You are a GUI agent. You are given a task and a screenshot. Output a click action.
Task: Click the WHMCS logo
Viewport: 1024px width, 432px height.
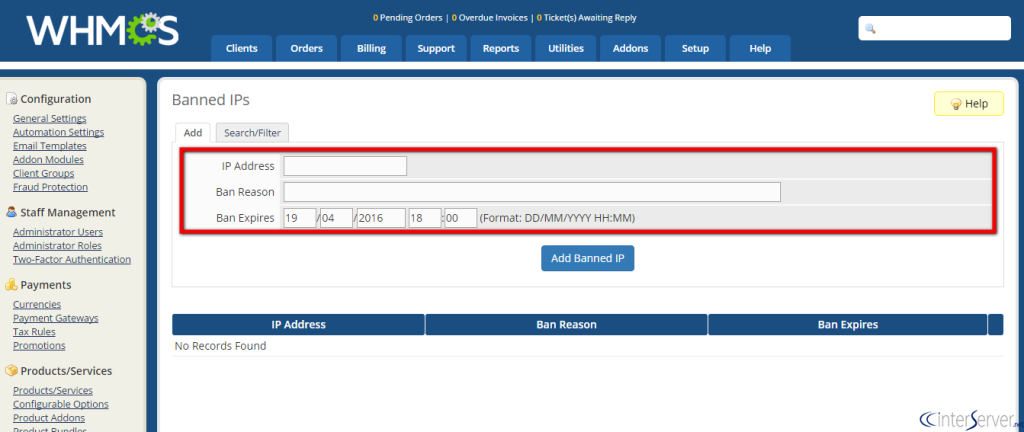point(103,29)
